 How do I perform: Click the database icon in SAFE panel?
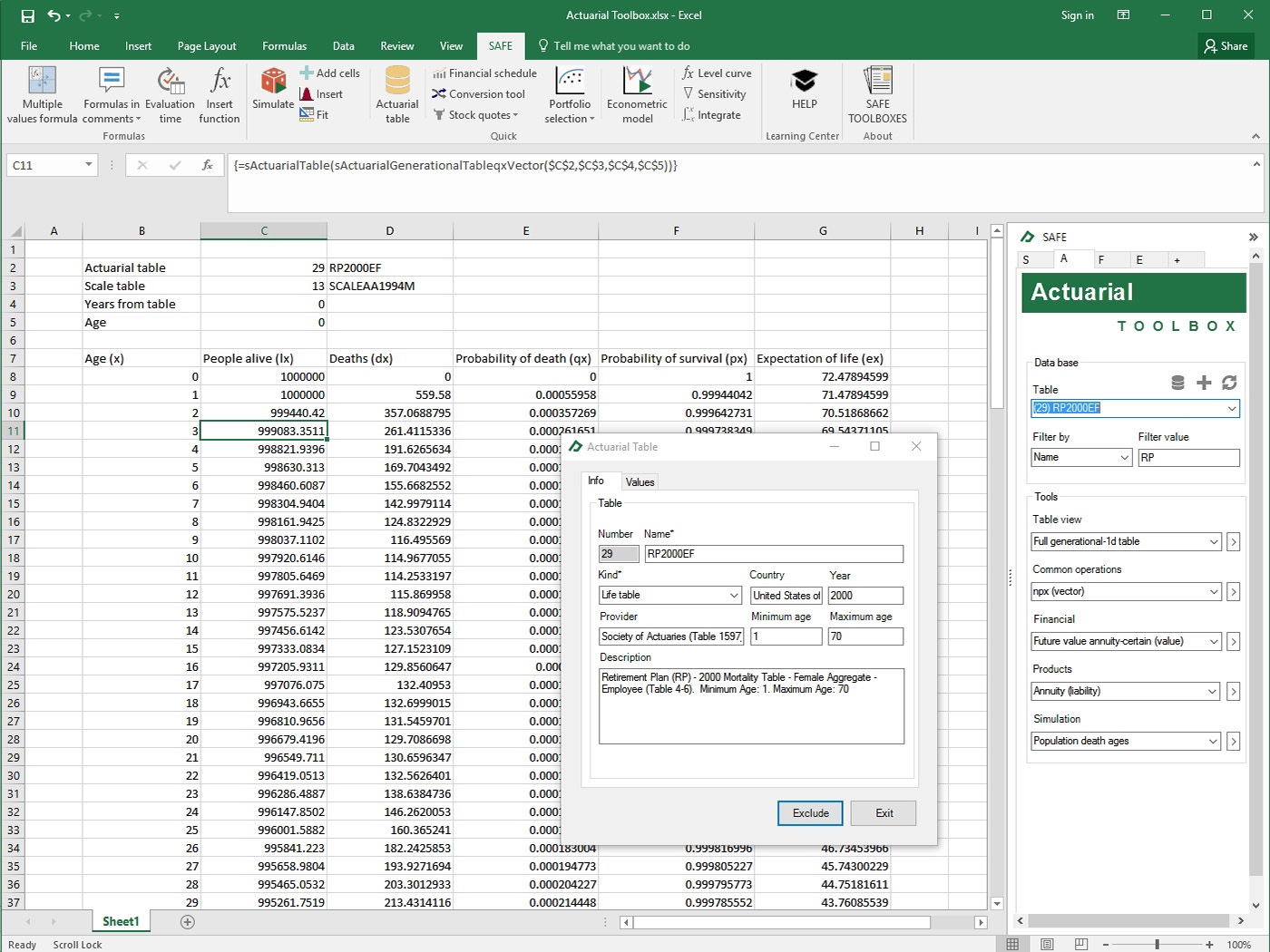pyautogui.click(x=1177, y=383)
